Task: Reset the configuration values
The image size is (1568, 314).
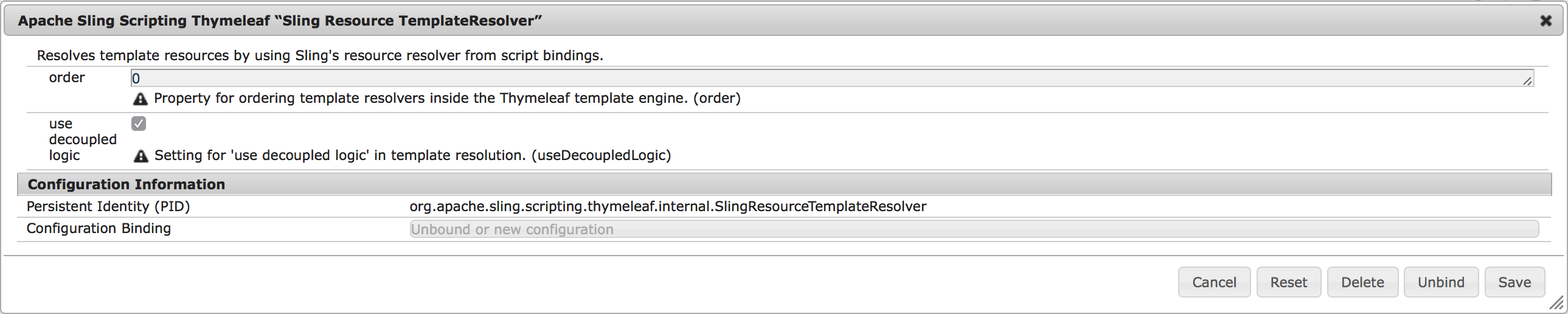Action: coord(1288,282)
